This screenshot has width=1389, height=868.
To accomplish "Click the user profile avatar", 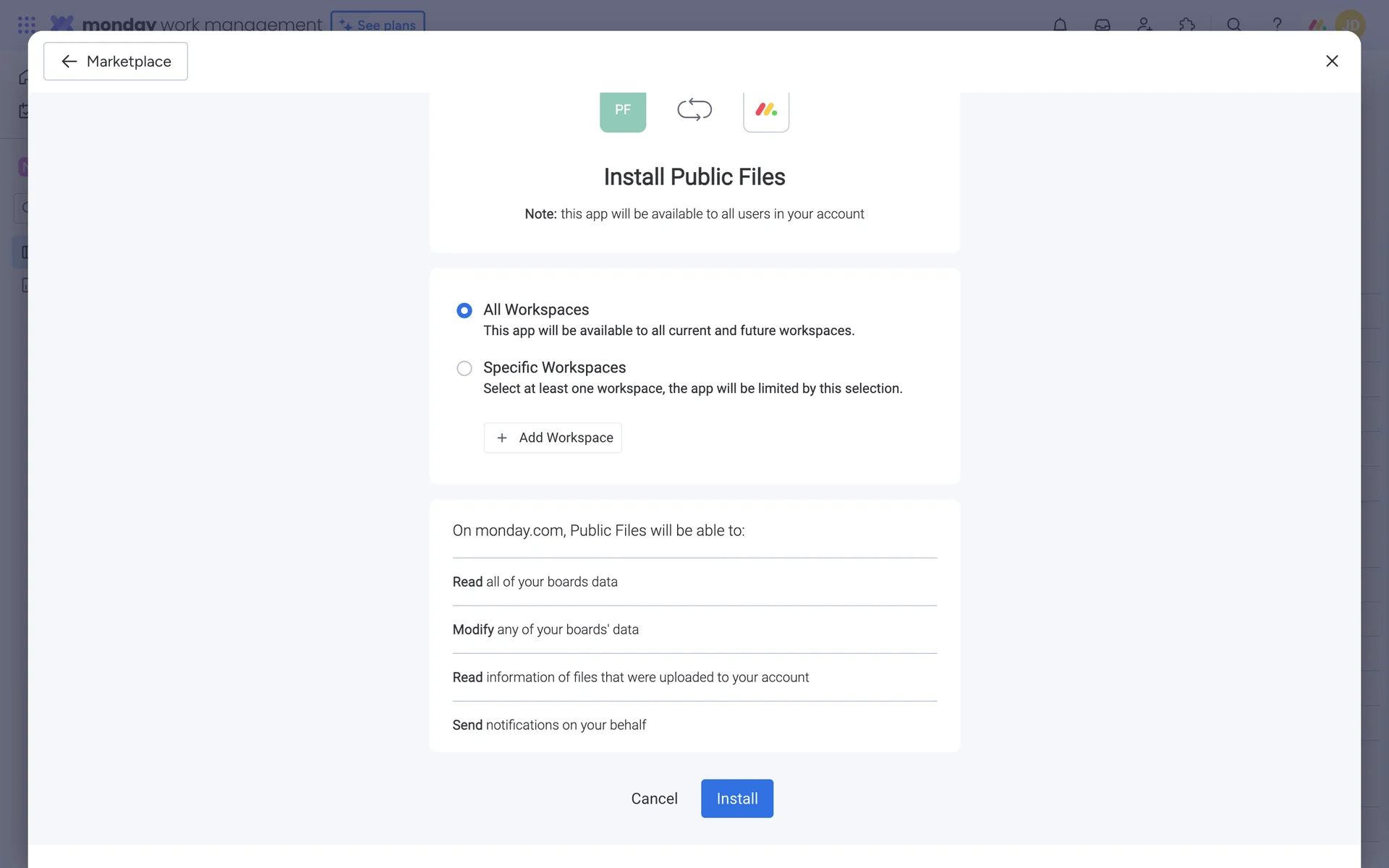I will (1350, 25).
